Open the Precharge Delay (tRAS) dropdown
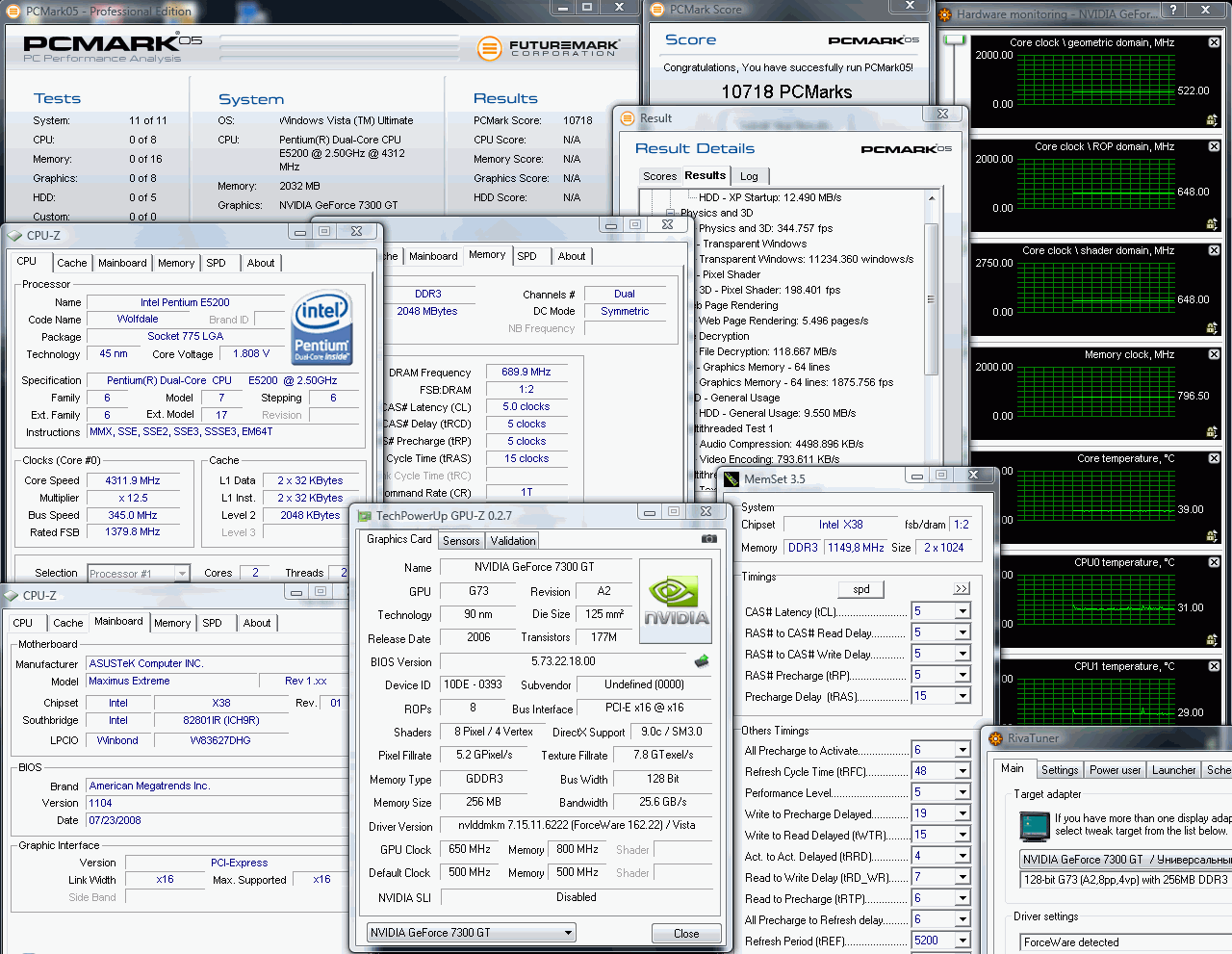The width and height of the screenshot is (1232, 954). coord(962,696)
